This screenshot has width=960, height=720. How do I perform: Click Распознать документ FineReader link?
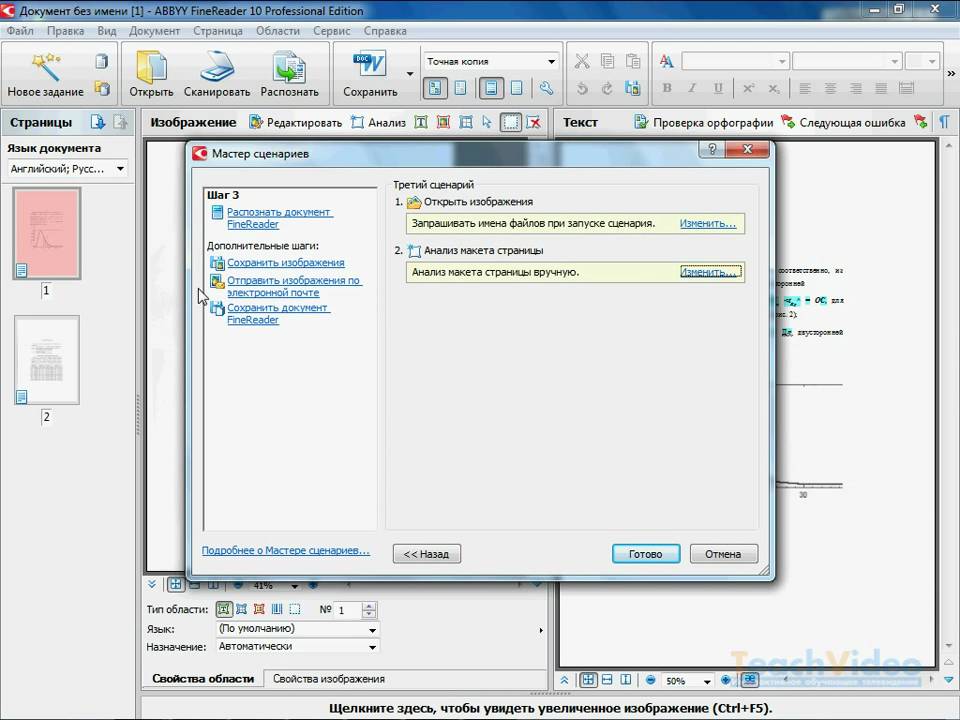coord(280,218)
